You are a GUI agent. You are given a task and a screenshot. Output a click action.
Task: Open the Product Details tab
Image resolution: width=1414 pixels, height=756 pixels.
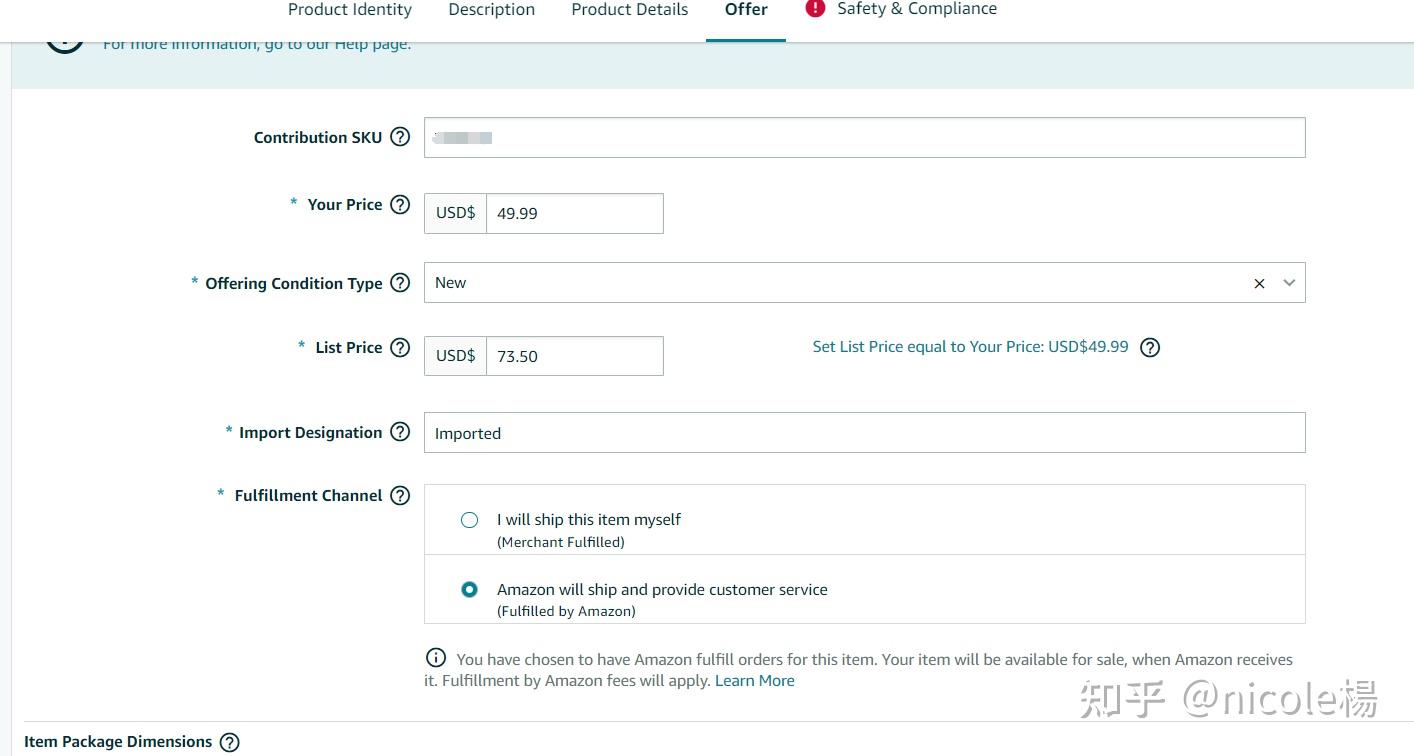coord(629,10)
